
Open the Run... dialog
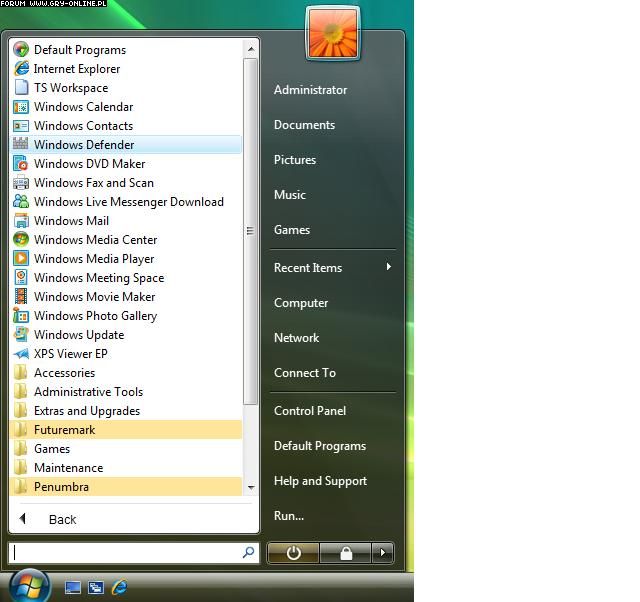coord(289,516)
